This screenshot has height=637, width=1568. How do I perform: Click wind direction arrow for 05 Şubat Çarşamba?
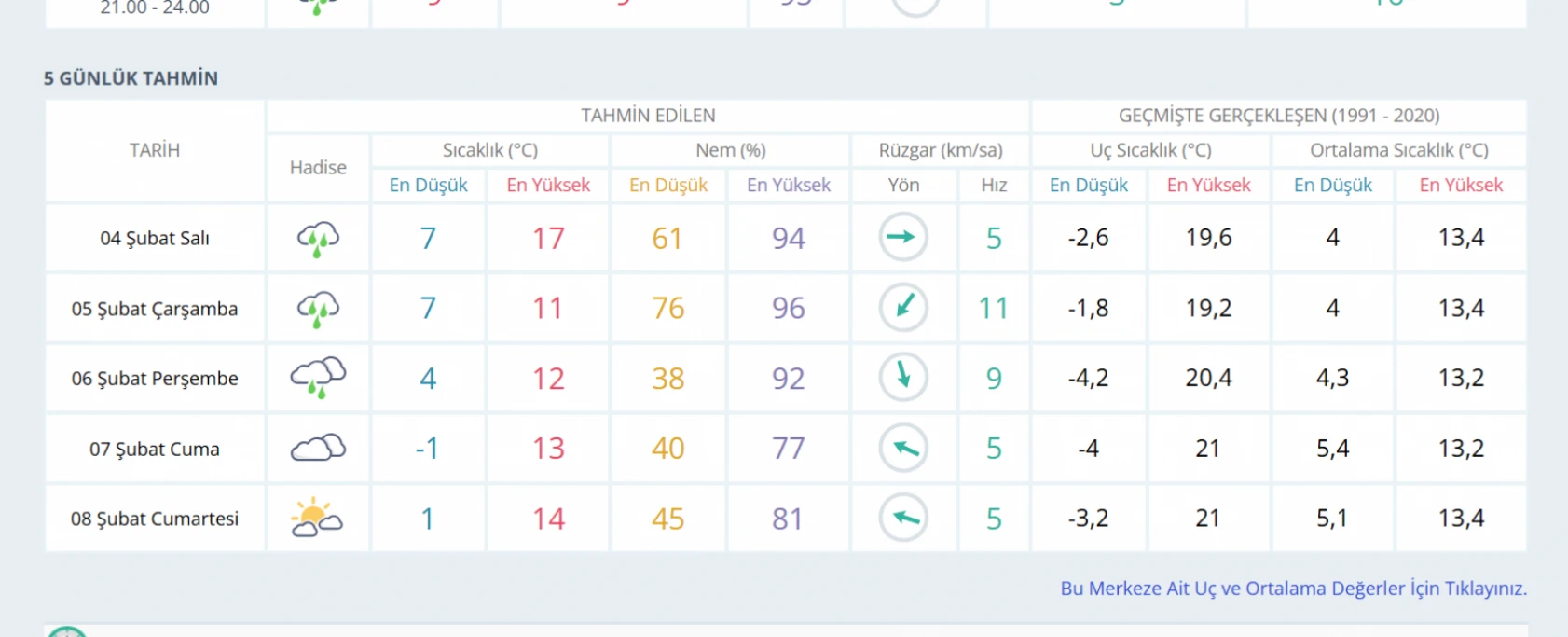pyautogui.click(x=902, y=307)
